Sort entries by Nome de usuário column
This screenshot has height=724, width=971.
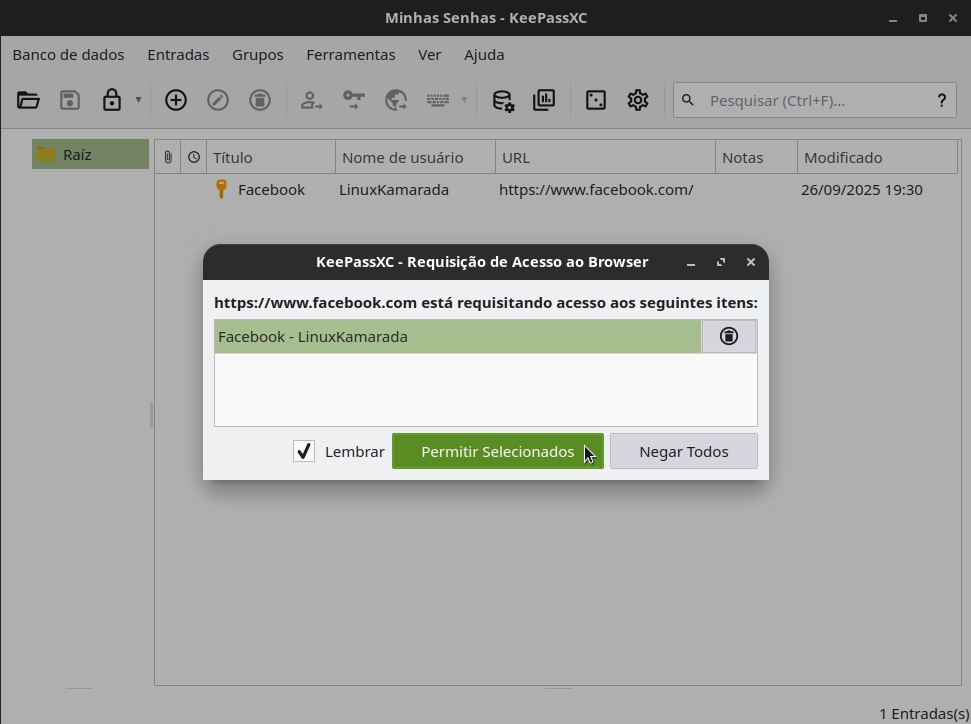(x=416, y=157)
